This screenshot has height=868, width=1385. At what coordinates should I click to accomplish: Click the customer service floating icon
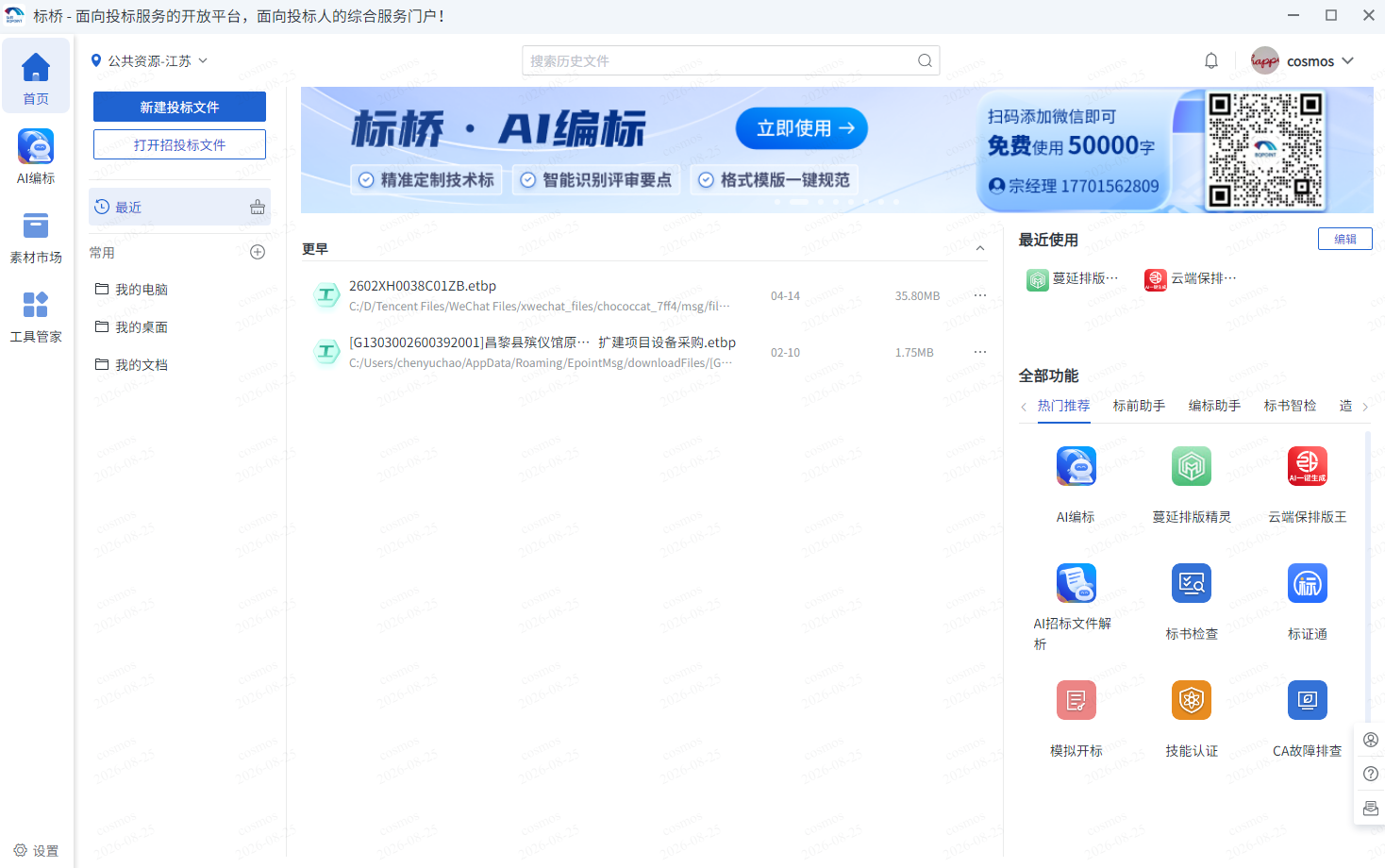[1371, 740]
